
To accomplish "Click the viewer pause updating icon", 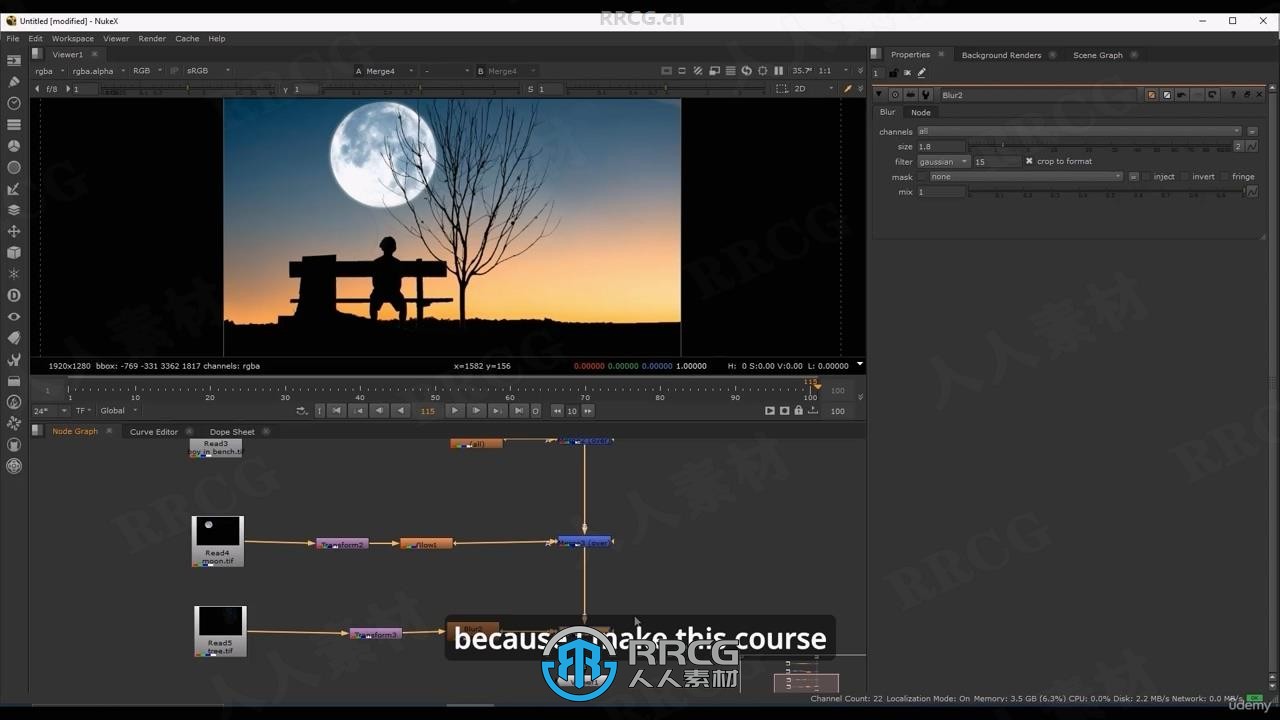I will (x=778, y=71).
